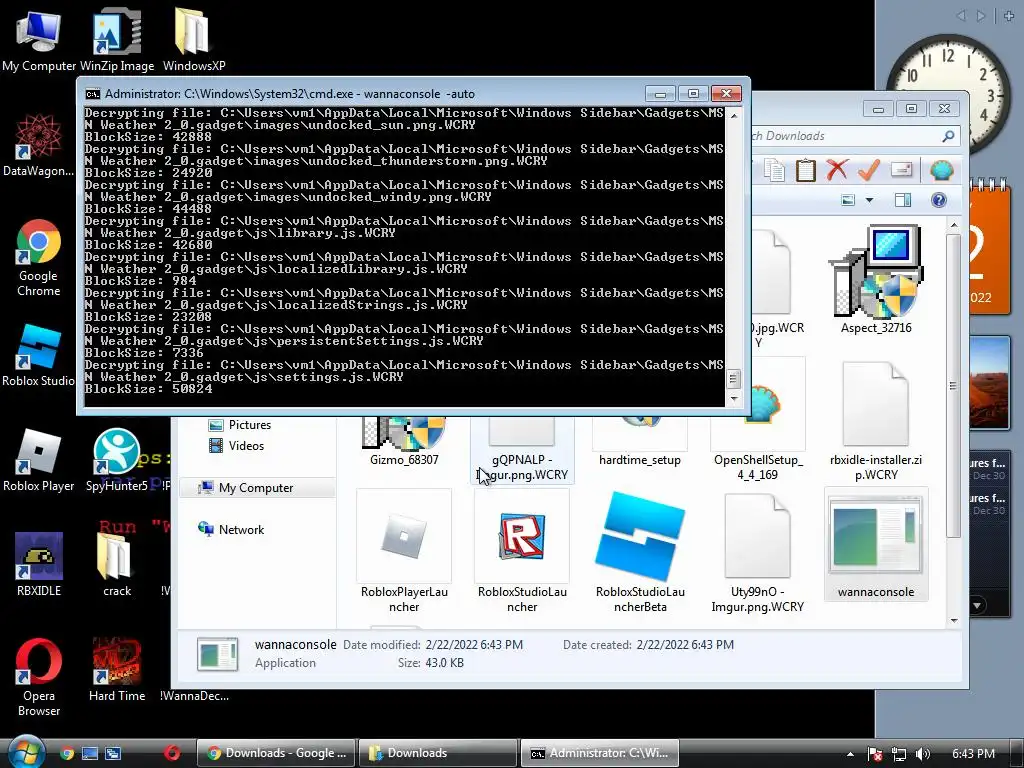Select the wannaconsole application file

pyautogui.click(x=876, y=544)
